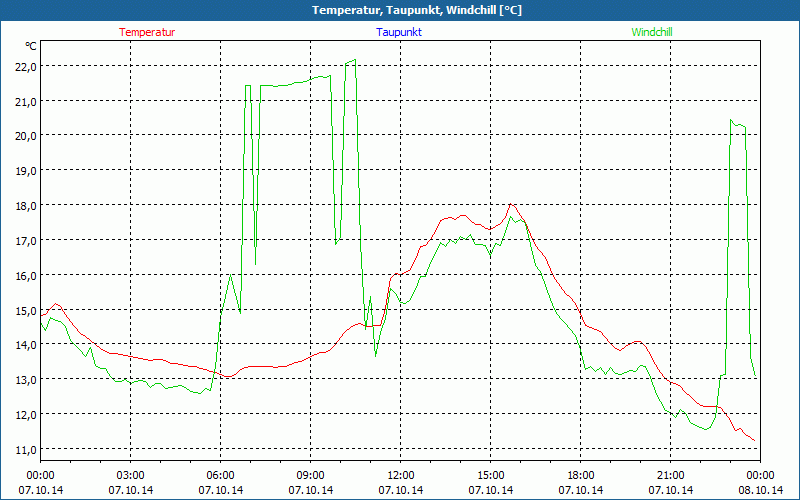Click the 18:00 time axis label
This screenshot has height=500, width=800.
coord(581,476)
